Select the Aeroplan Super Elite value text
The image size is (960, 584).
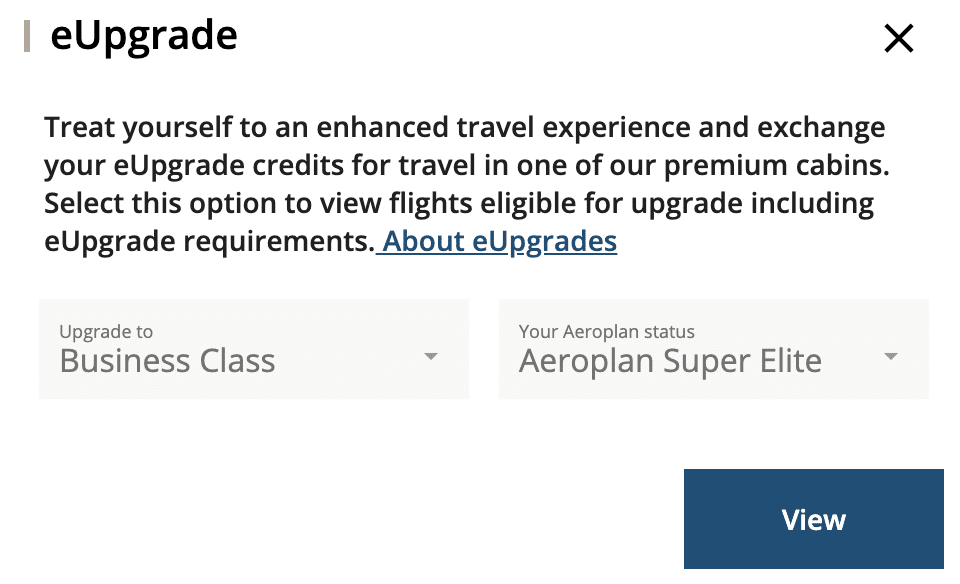tap(670, 361)
